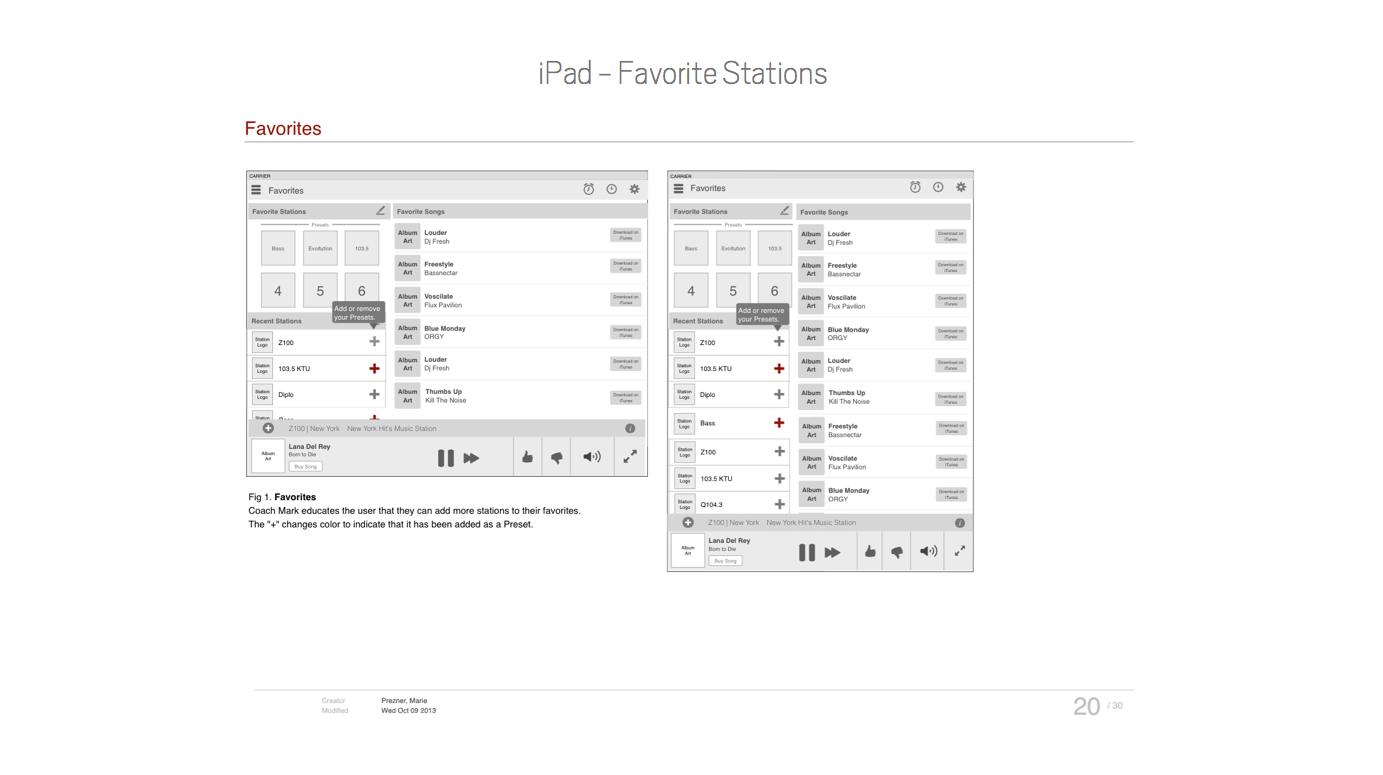This screenshot has width=1383, height=775.
Task: Edit Favorite Stations pencil in portrait mockup
Action: [785, 211]
